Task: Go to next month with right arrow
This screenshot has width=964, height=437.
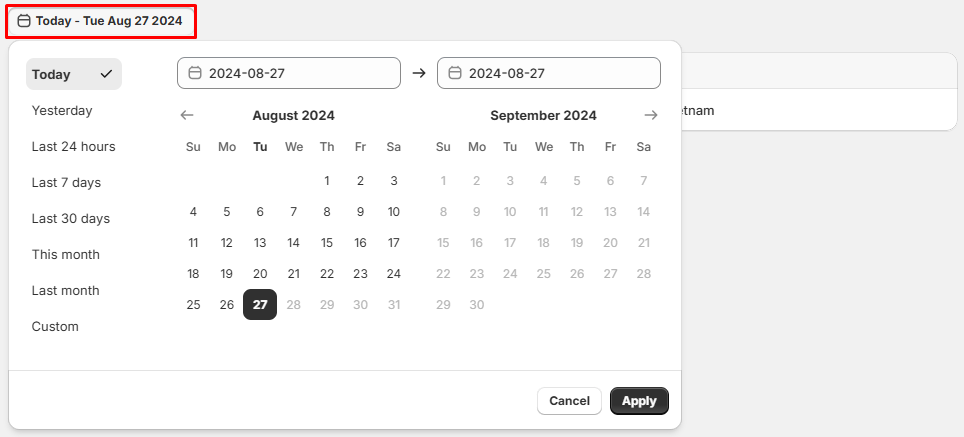Action: [x=651, y=115]
